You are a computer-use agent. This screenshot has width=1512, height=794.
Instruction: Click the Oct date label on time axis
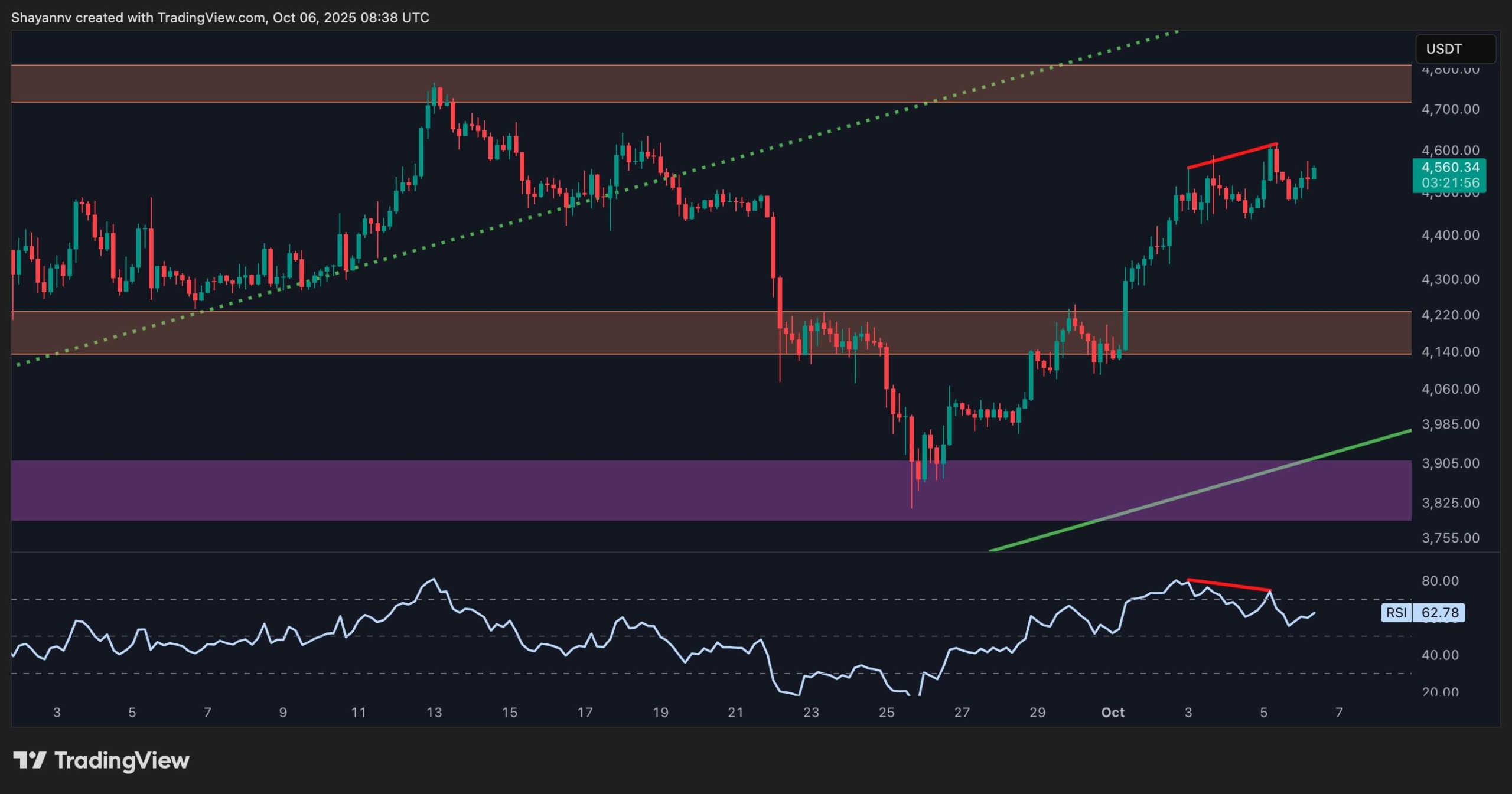coord(1113,713)
